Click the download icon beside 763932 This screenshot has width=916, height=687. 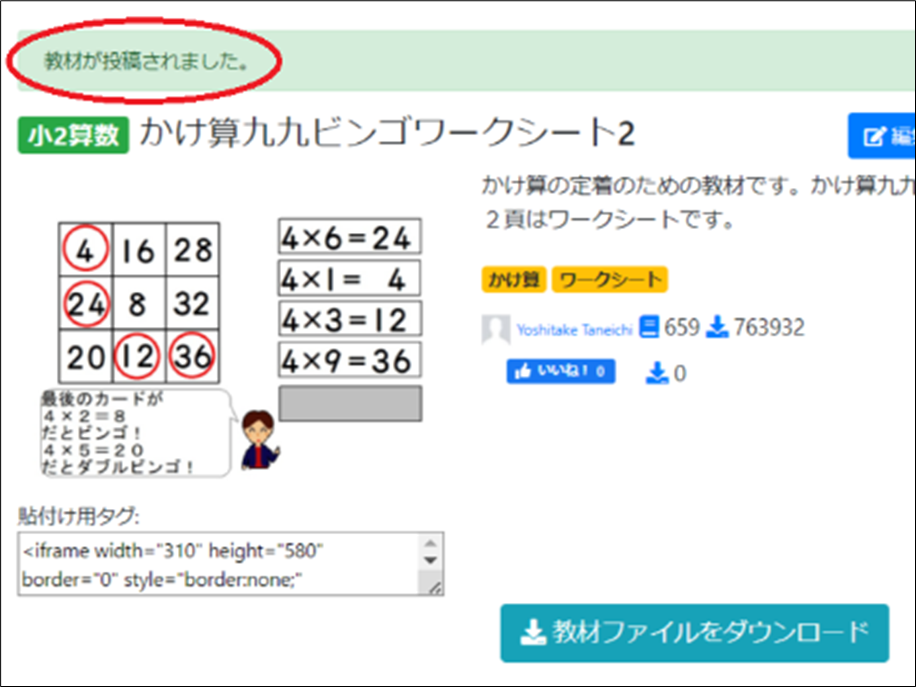[x=717, y=327]
